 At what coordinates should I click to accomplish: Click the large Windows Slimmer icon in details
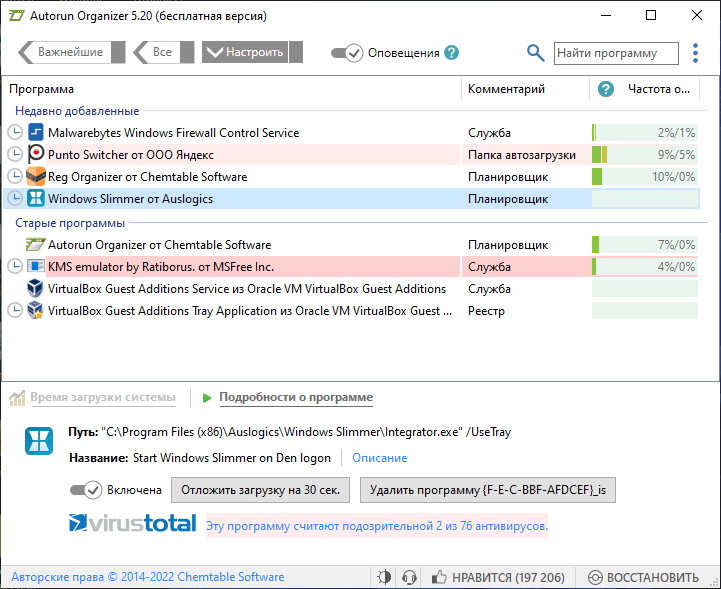click(39, 440)
